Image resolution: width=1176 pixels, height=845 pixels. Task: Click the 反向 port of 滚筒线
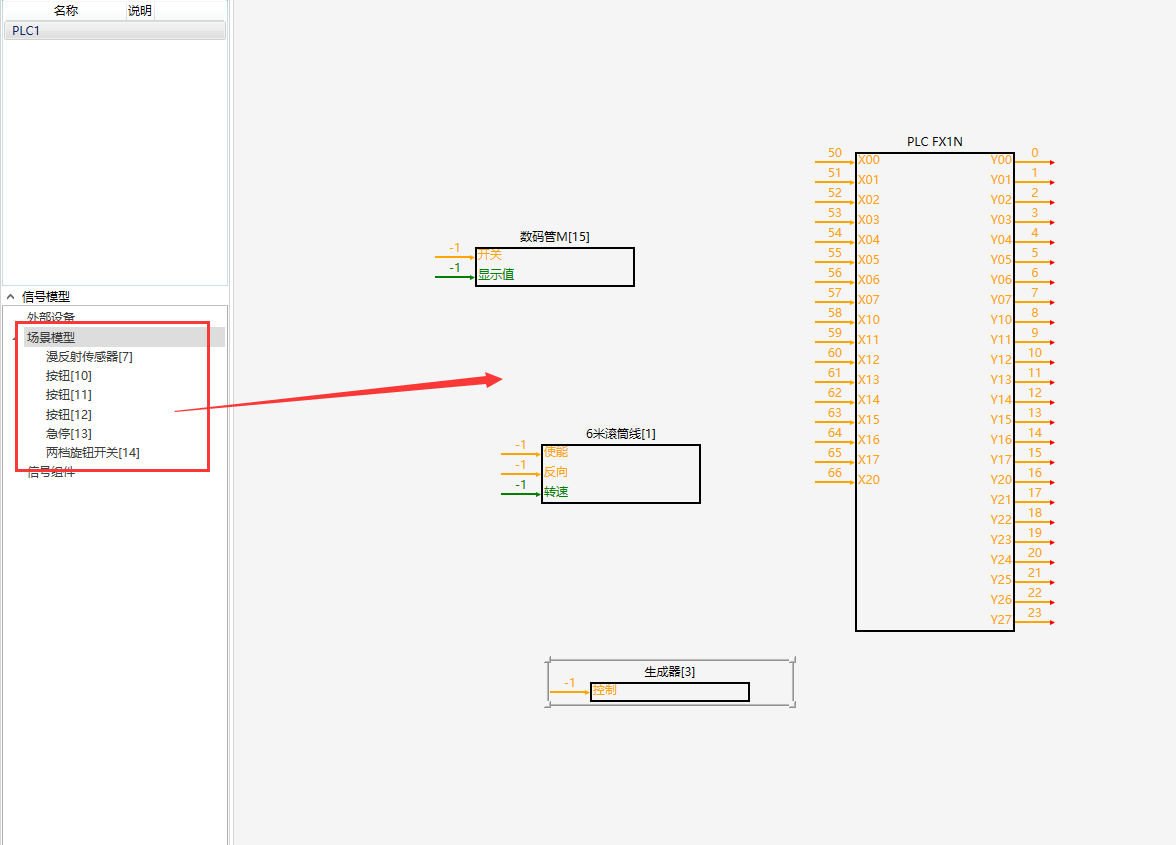click(x=556, y=472)
